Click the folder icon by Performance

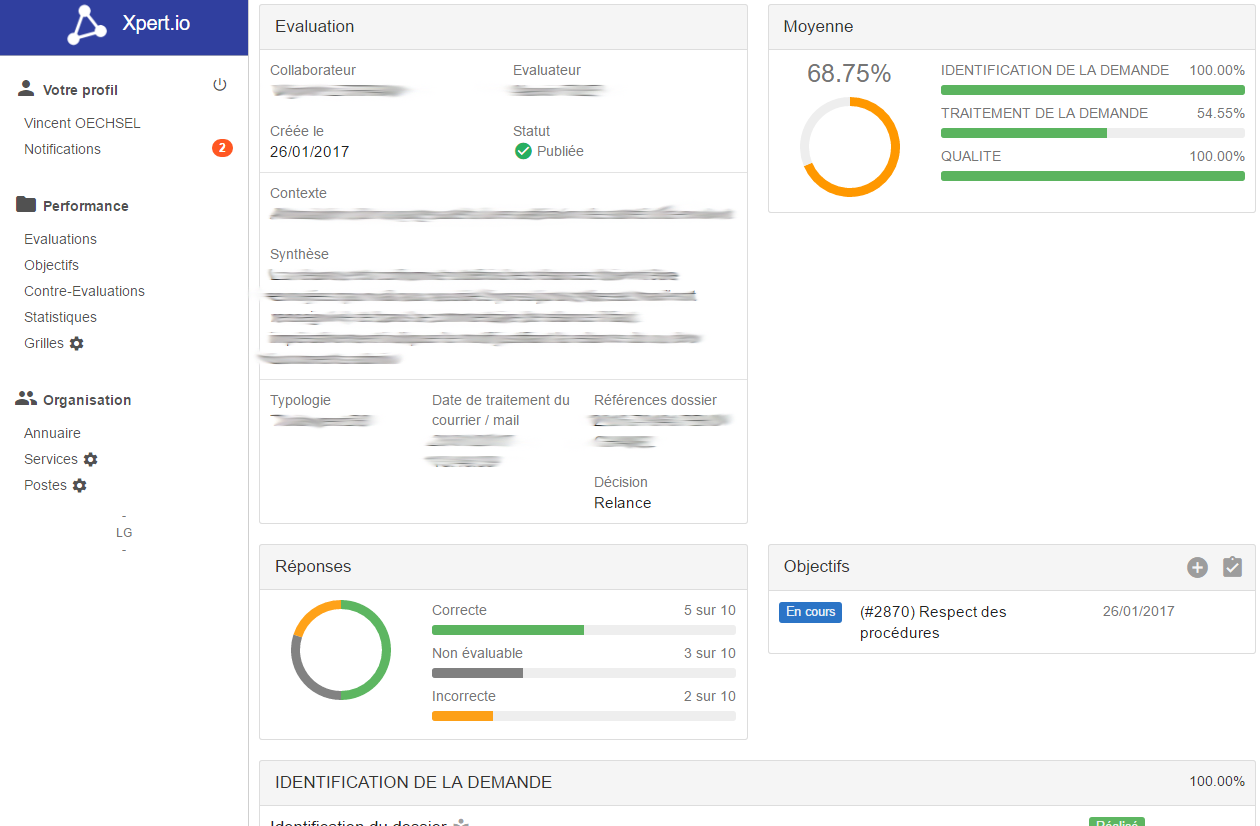coord(26,204)
